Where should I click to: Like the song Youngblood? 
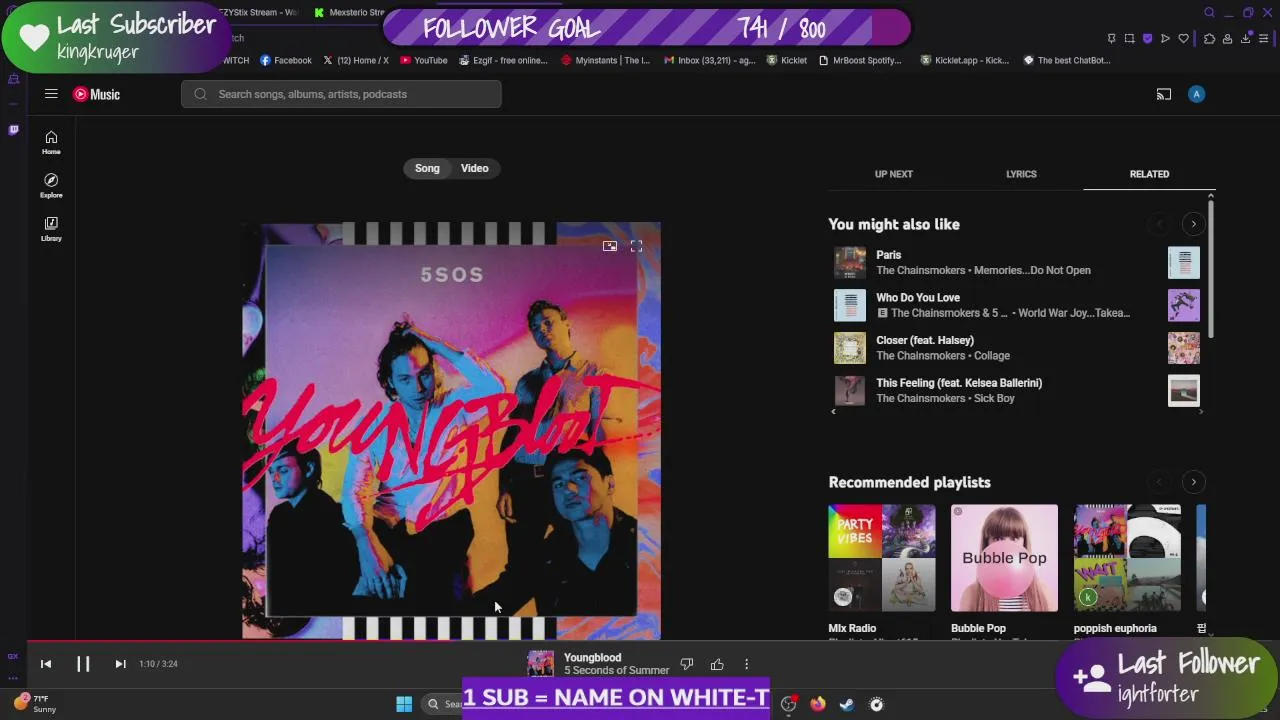pyautogui.click(x=717, y=664)
